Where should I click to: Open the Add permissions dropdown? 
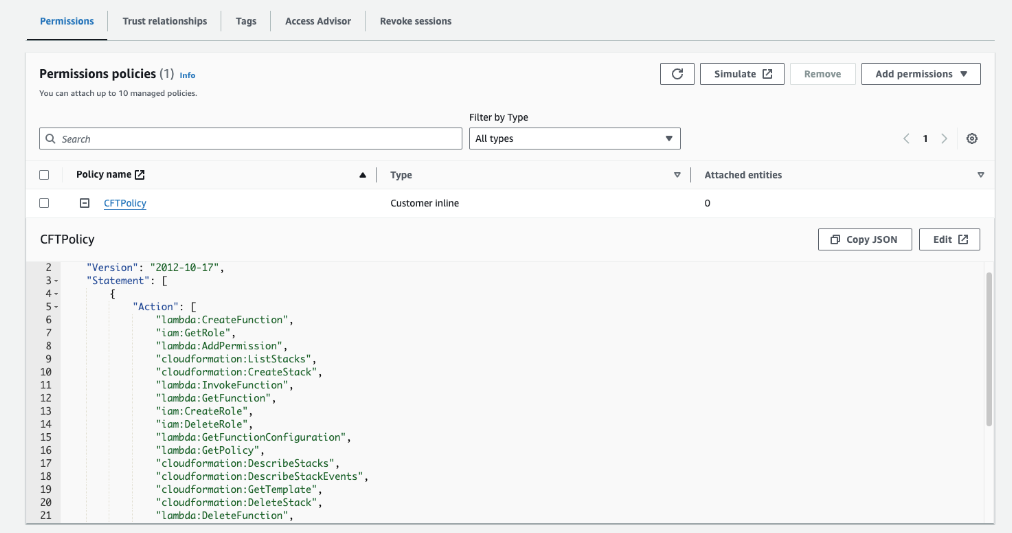(920, 74)
